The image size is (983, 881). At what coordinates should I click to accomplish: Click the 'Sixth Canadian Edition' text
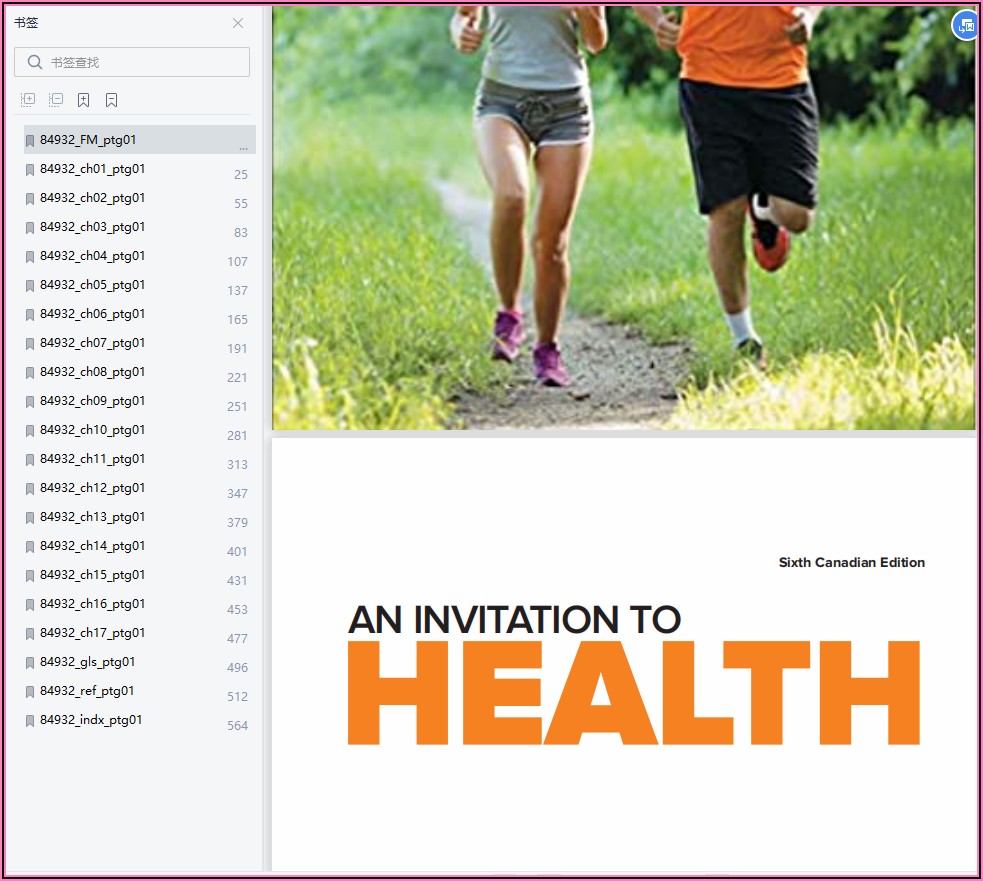pyautogui.click(x=851, y=562)
